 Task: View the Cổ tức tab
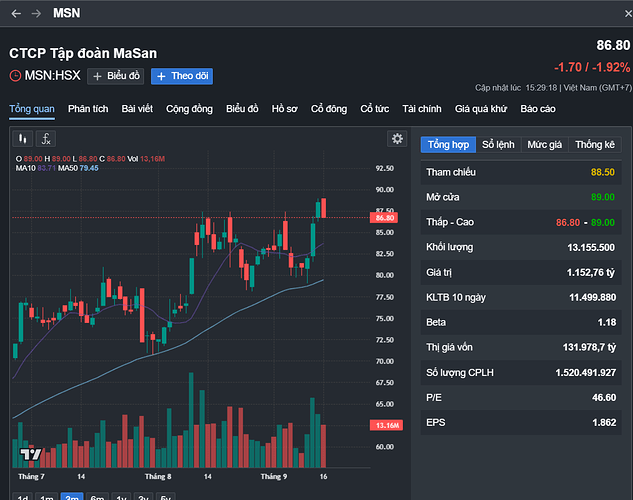pos(375,108)
